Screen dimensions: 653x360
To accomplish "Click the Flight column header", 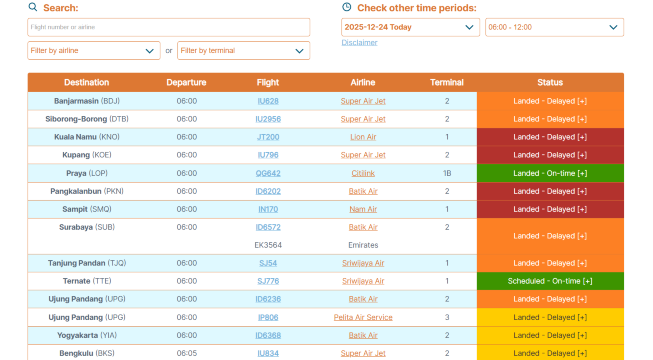I will pyautogui.click(x=268, y=82).
